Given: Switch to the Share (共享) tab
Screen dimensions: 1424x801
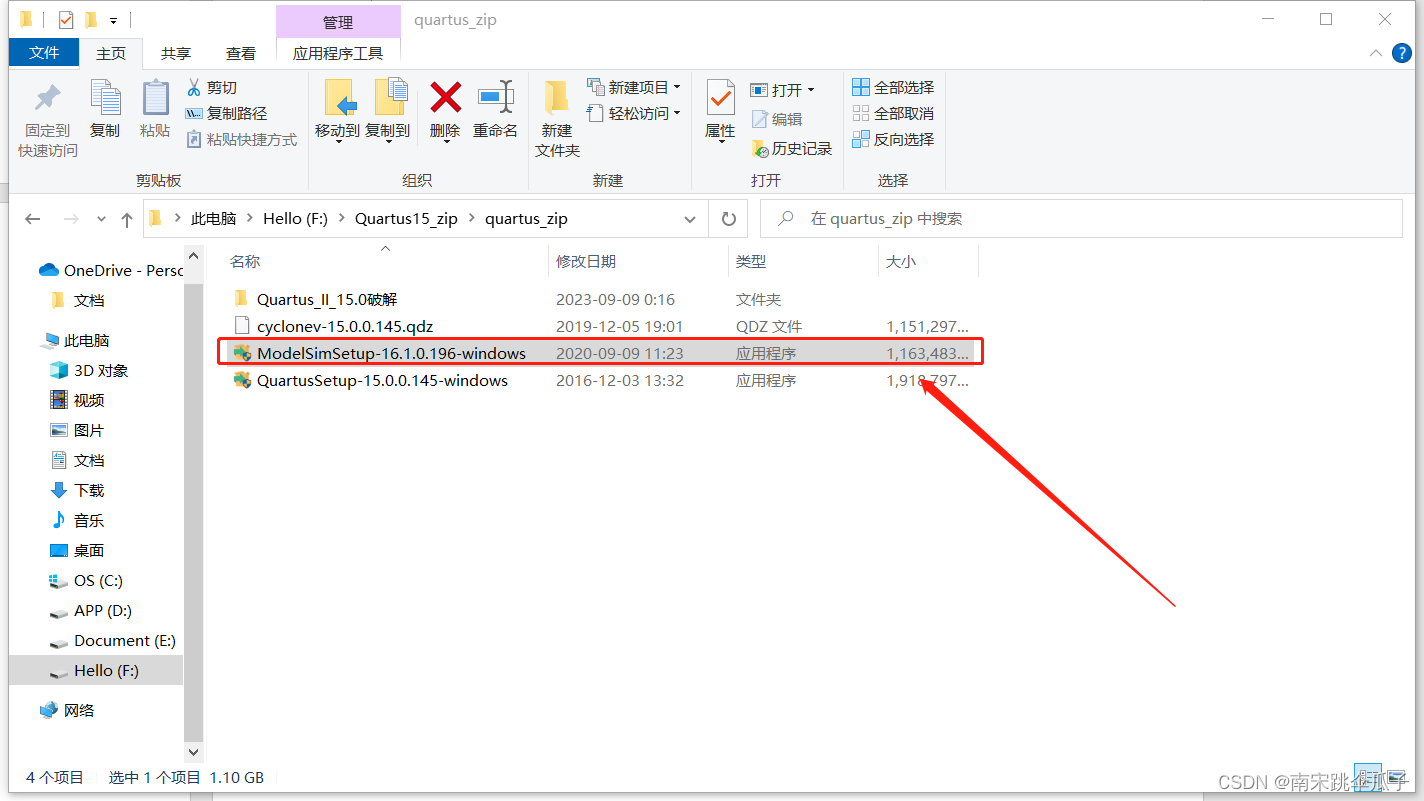Looking at the screenshot, I should 176,54.
